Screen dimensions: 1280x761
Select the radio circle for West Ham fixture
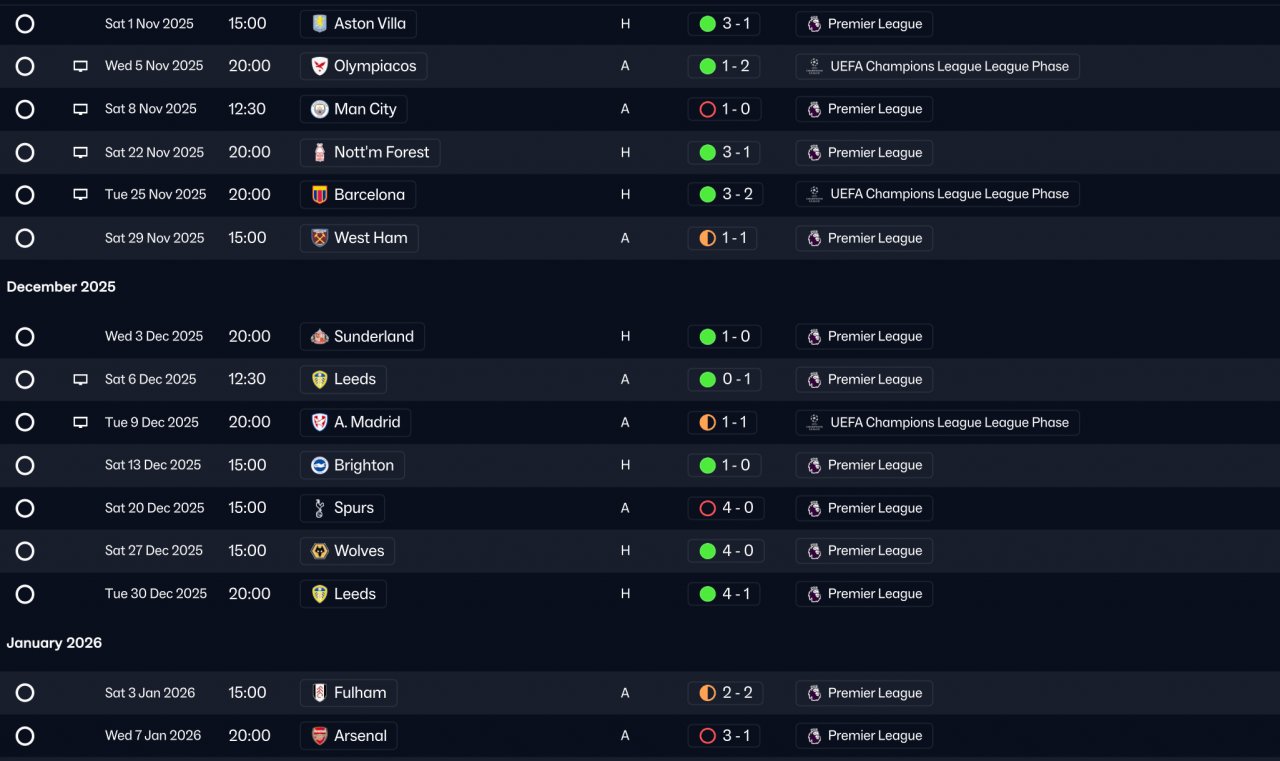click(25, 238)
